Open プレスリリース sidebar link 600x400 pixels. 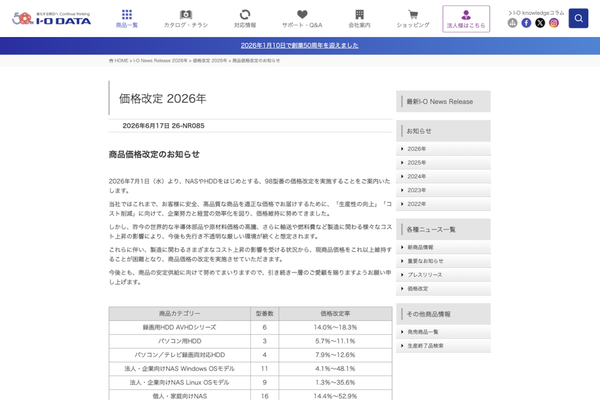[443, 275]
